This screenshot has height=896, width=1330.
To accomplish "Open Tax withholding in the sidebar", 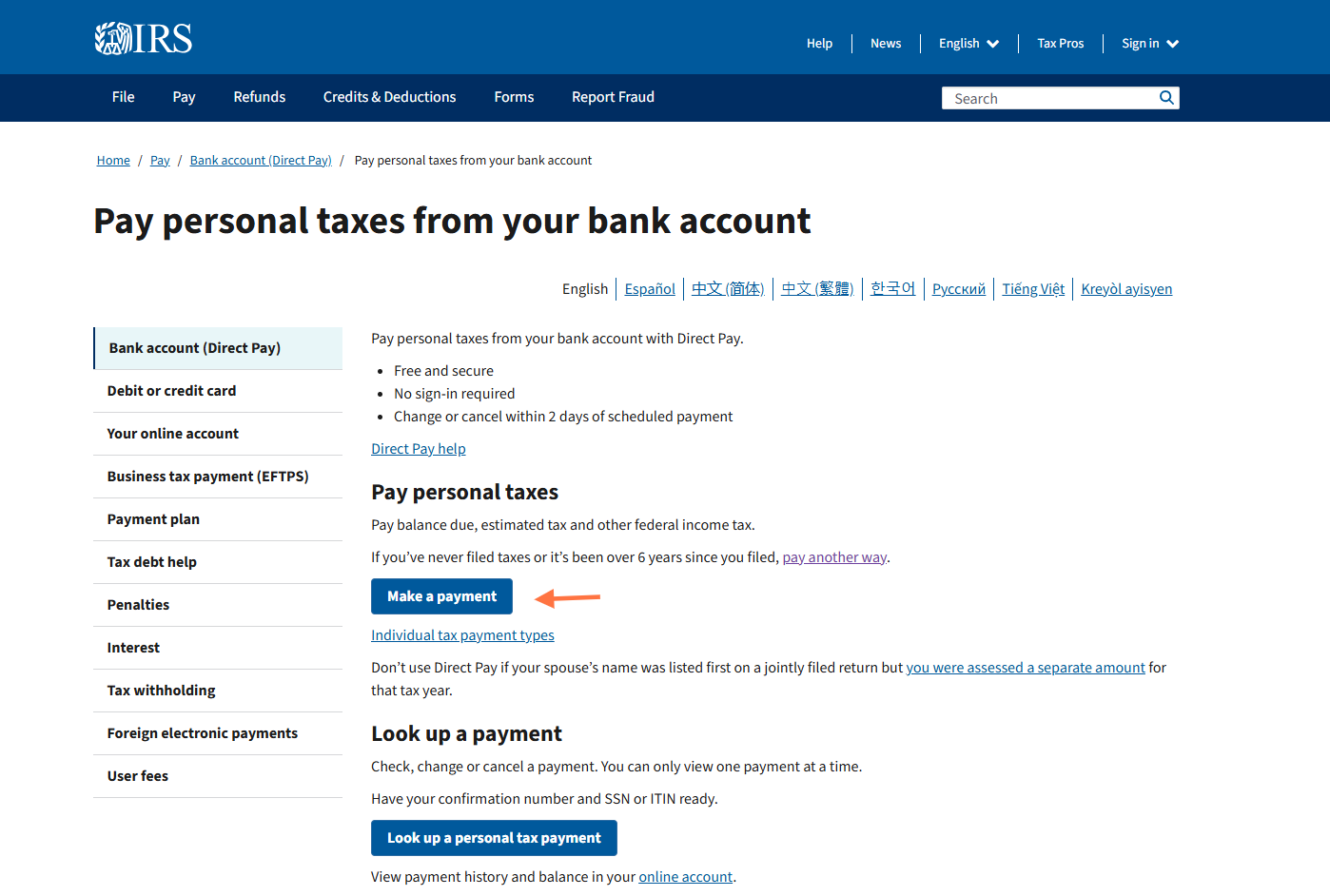I will [x=218, y=691].
